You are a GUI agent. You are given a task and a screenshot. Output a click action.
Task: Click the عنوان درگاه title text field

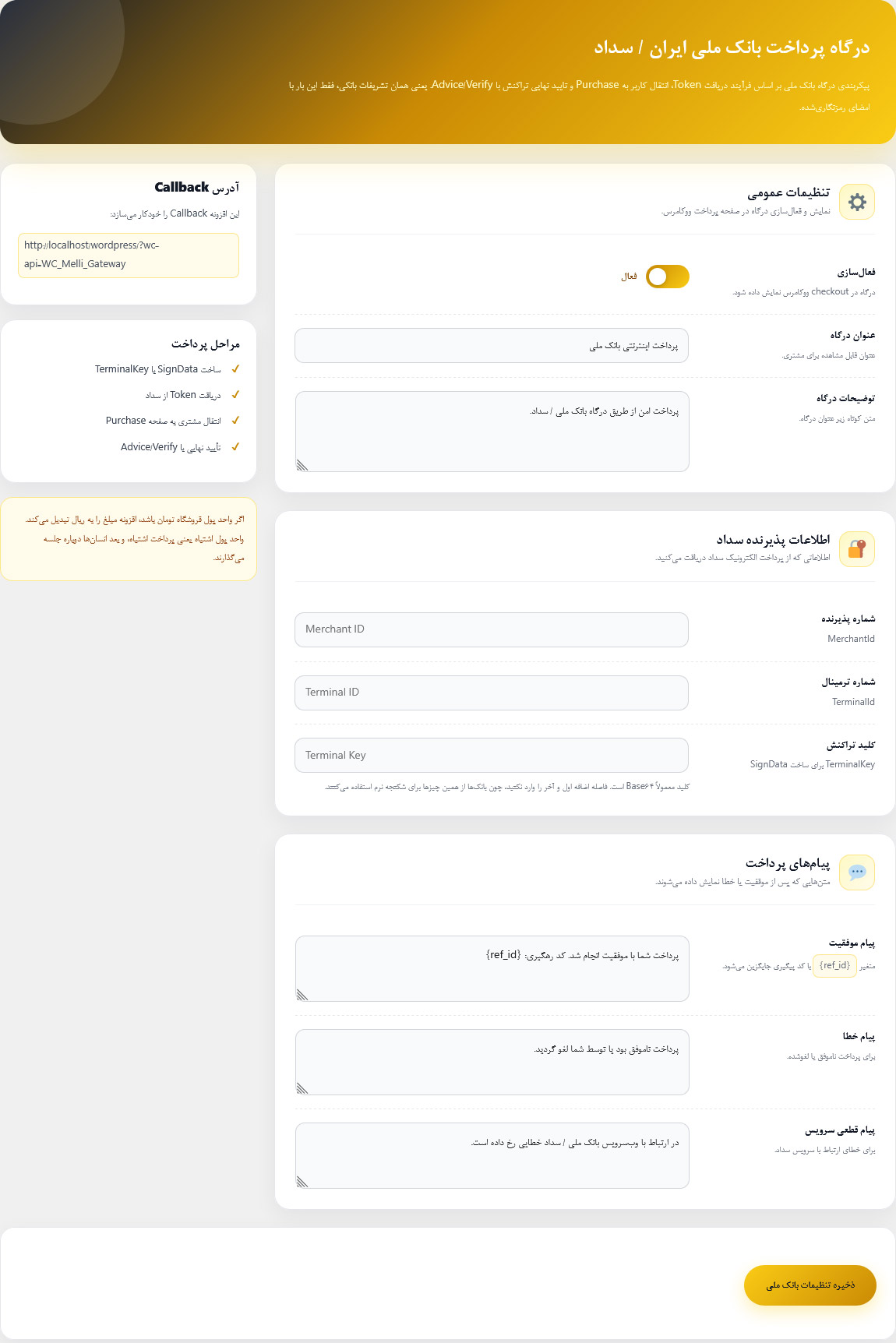click(492, 346)
